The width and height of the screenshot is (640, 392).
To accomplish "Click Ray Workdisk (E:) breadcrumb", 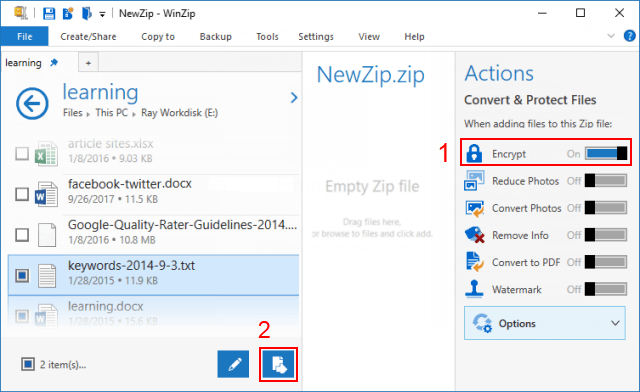I will [180, 113].
